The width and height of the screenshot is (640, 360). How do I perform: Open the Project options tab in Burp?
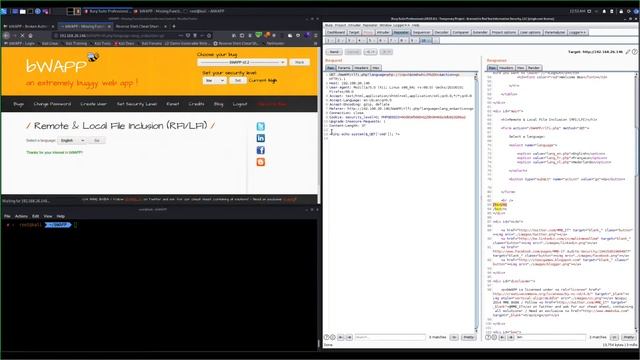[x=504, y=32]
